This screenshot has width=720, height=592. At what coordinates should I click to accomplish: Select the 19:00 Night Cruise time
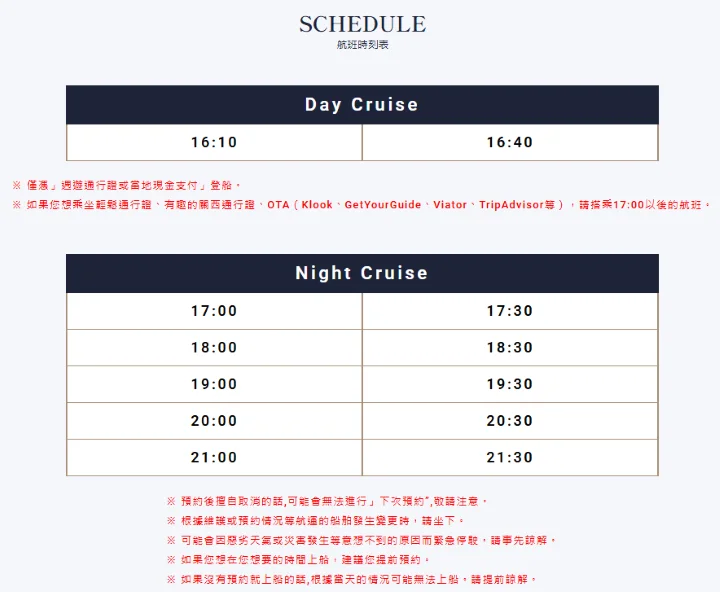[x=214, y=384]
